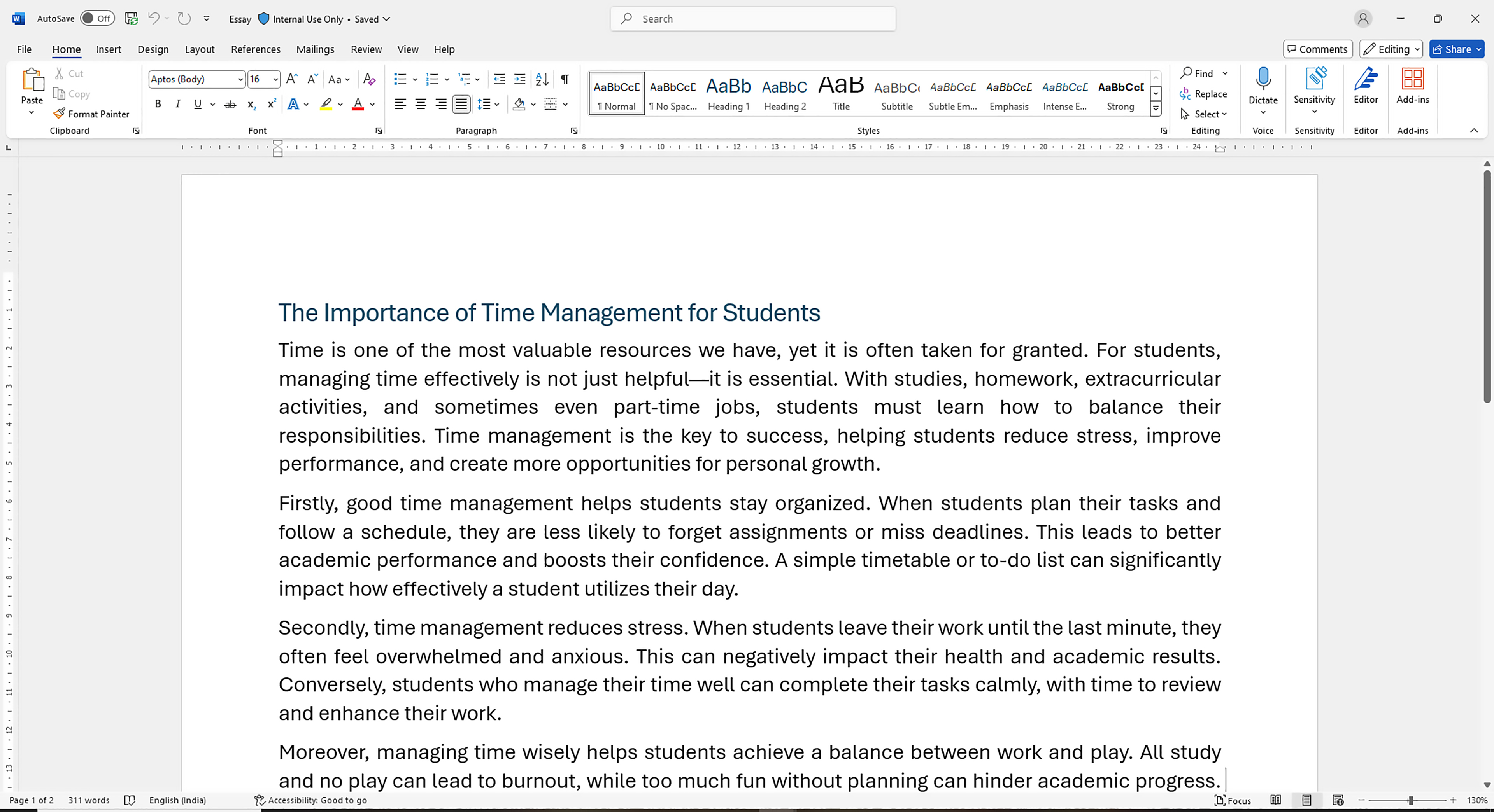This screenshot has width=1494, height=812.
Task: Apply the red font color
Action: [358, 104]
